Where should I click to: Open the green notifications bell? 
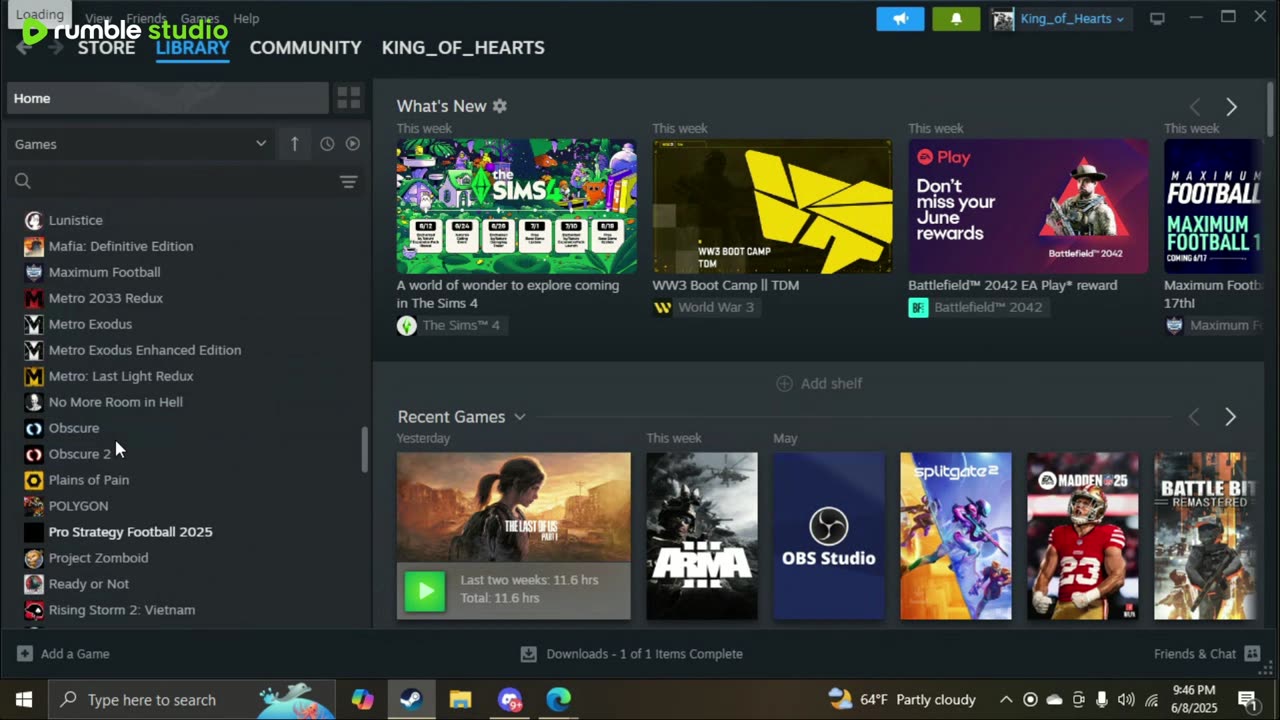tap(956, 19)
